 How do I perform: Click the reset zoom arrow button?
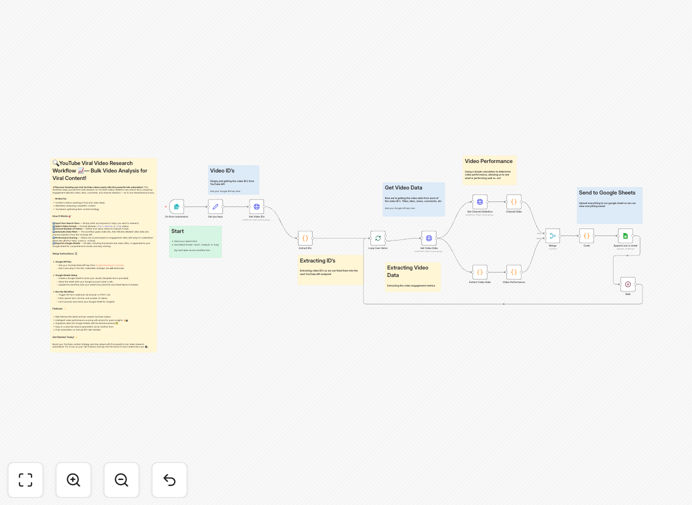tap(169, 480)
